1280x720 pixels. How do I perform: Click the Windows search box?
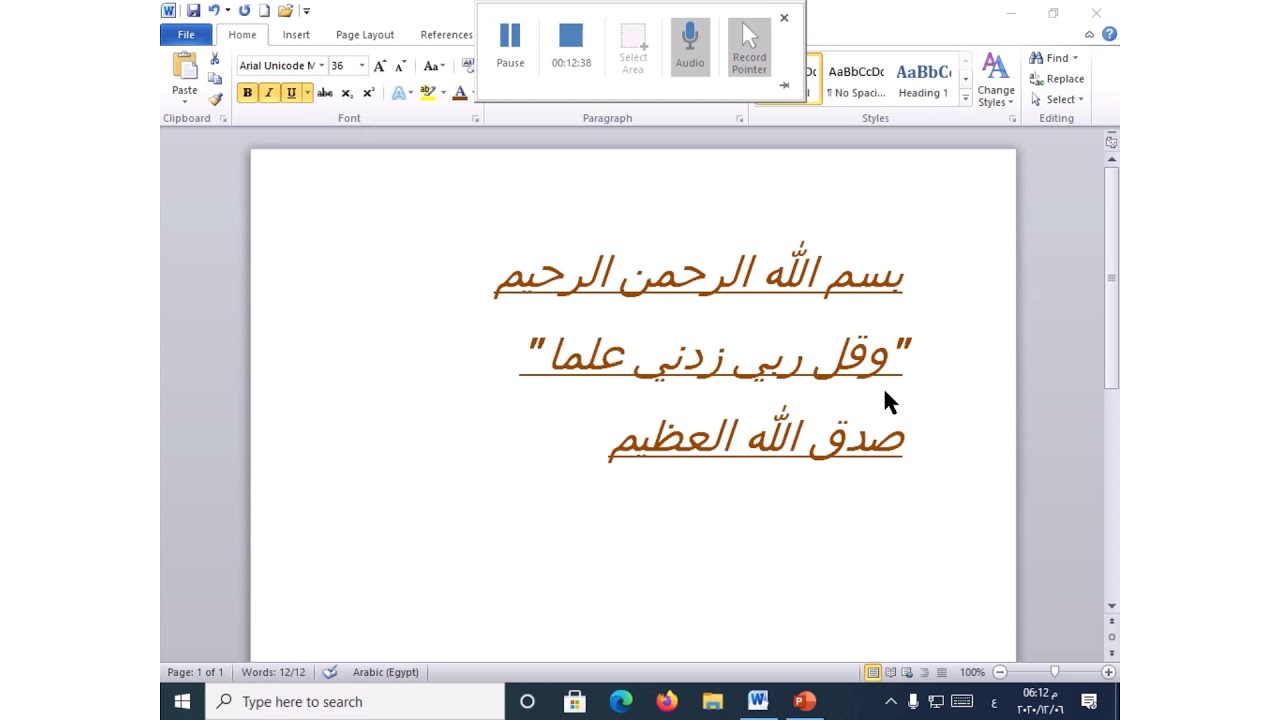(x=355, y=702)
